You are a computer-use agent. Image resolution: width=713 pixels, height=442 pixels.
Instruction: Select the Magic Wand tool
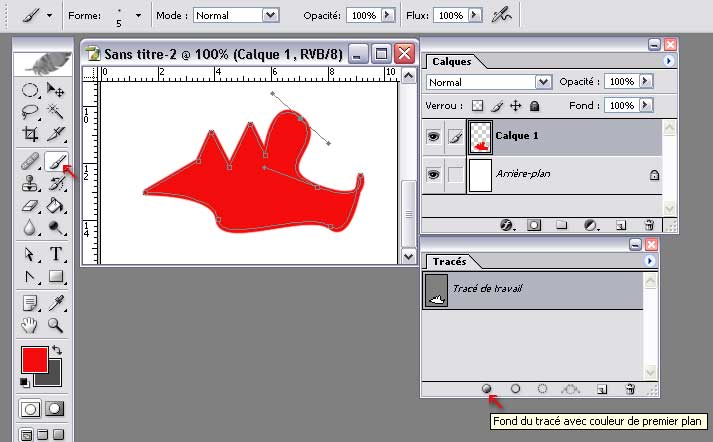coord(55,111)
